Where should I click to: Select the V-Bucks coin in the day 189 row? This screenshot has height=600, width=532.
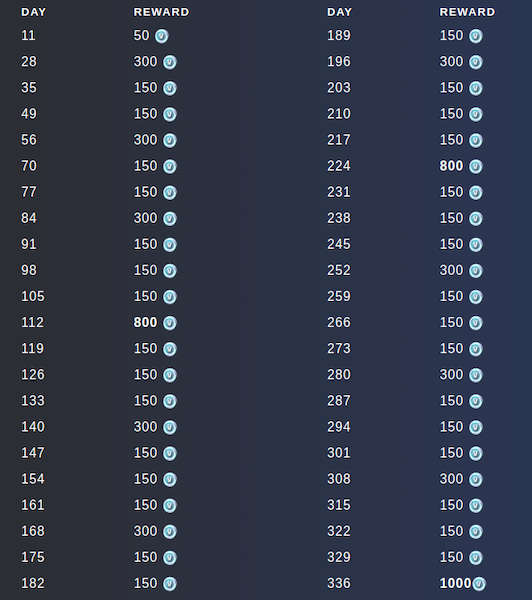click(476, 36)
